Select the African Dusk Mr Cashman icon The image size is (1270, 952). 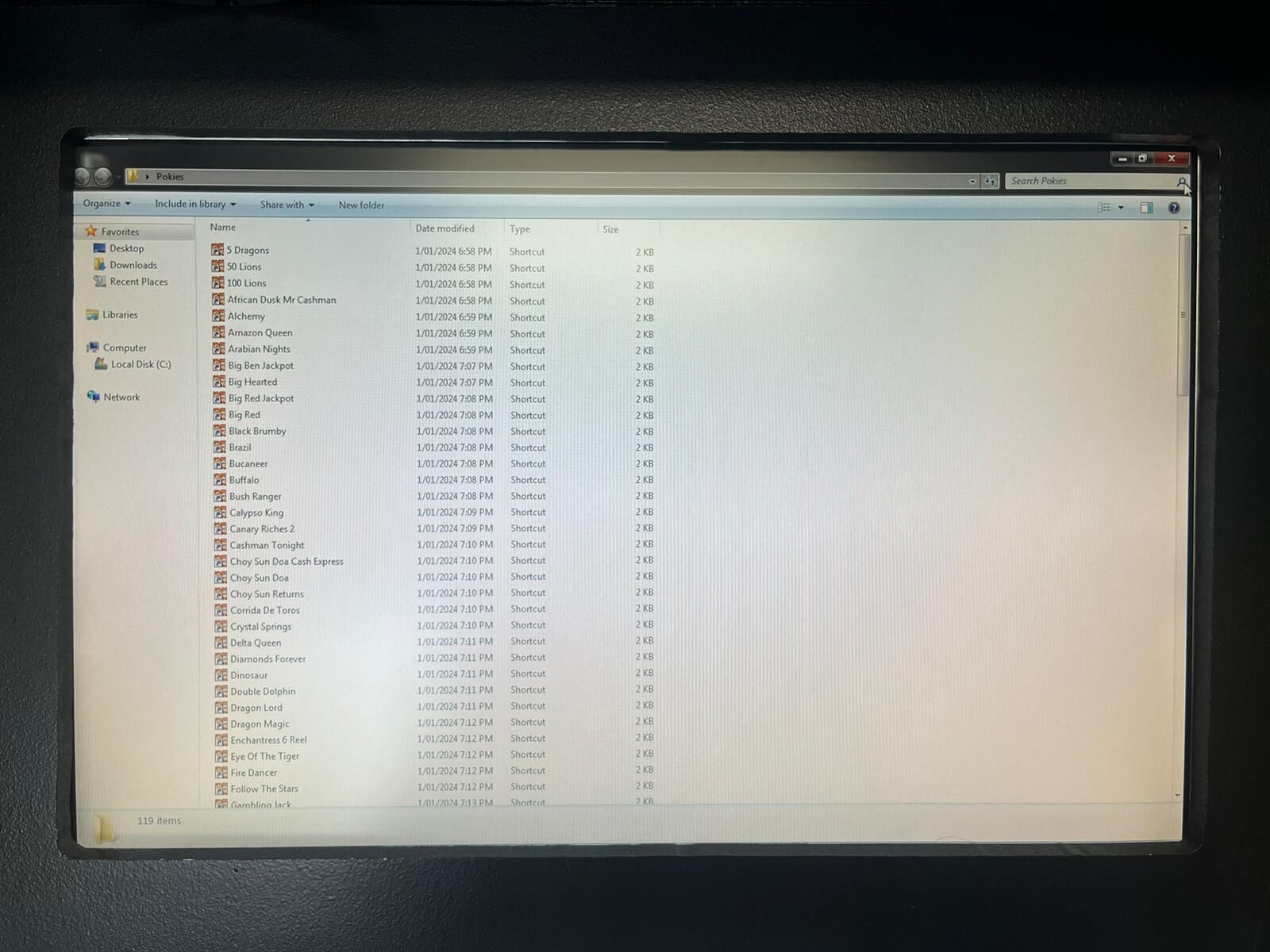click(218, 299)
